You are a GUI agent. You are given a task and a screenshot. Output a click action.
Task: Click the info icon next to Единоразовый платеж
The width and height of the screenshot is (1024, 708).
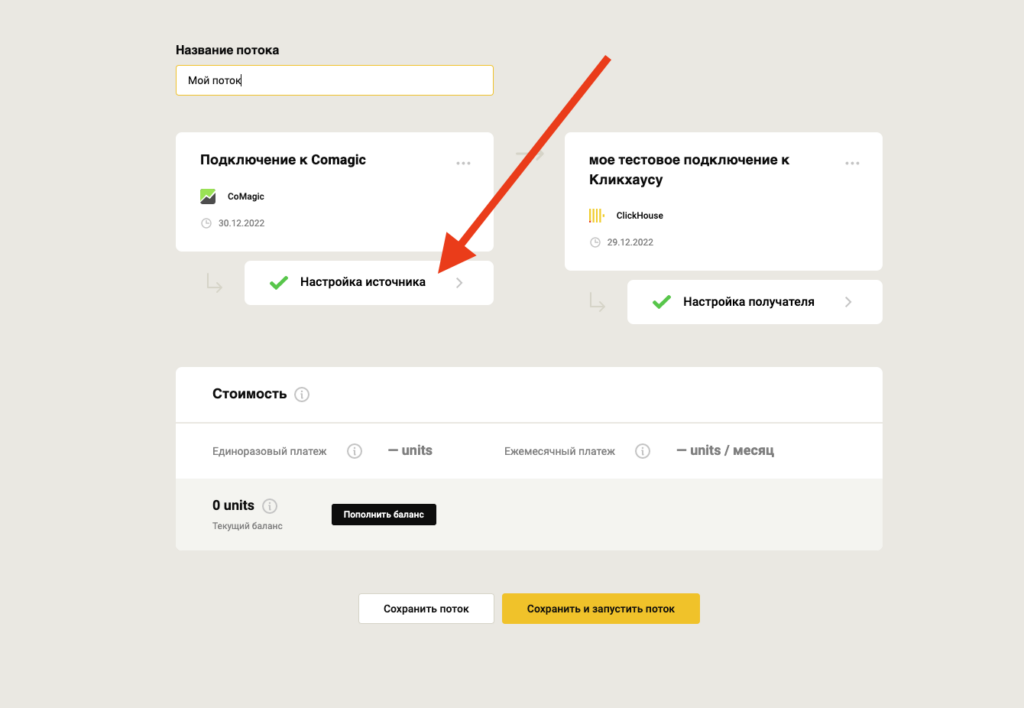tap(354, 450)
